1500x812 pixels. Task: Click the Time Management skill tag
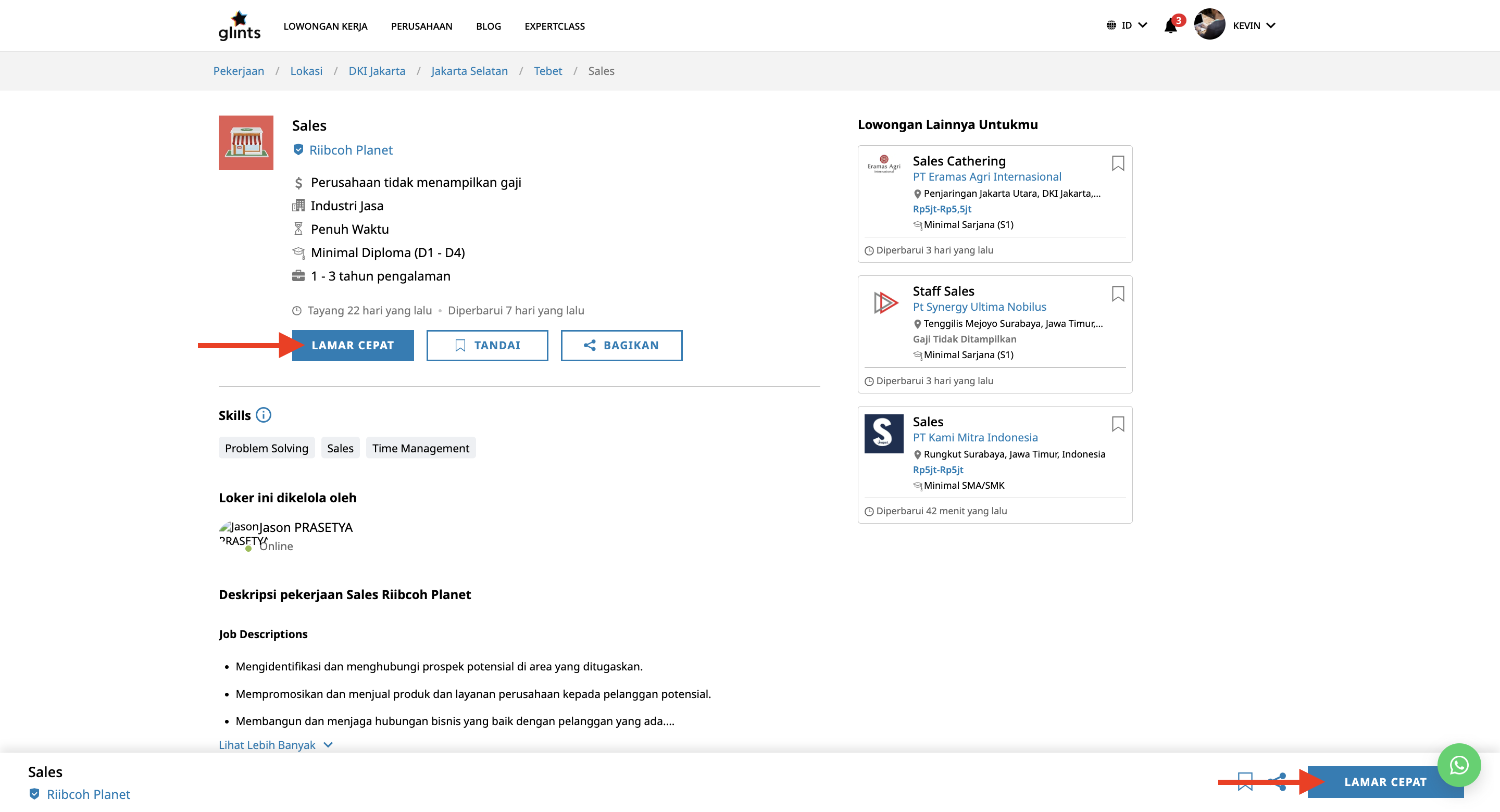tap(420, 448)
